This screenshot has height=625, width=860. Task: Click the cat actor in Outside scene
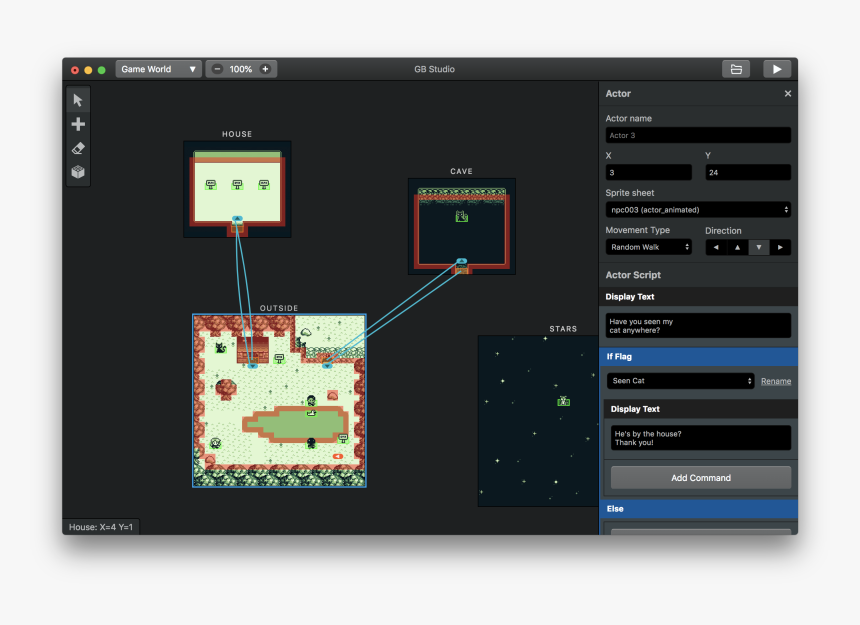point(220,348)
